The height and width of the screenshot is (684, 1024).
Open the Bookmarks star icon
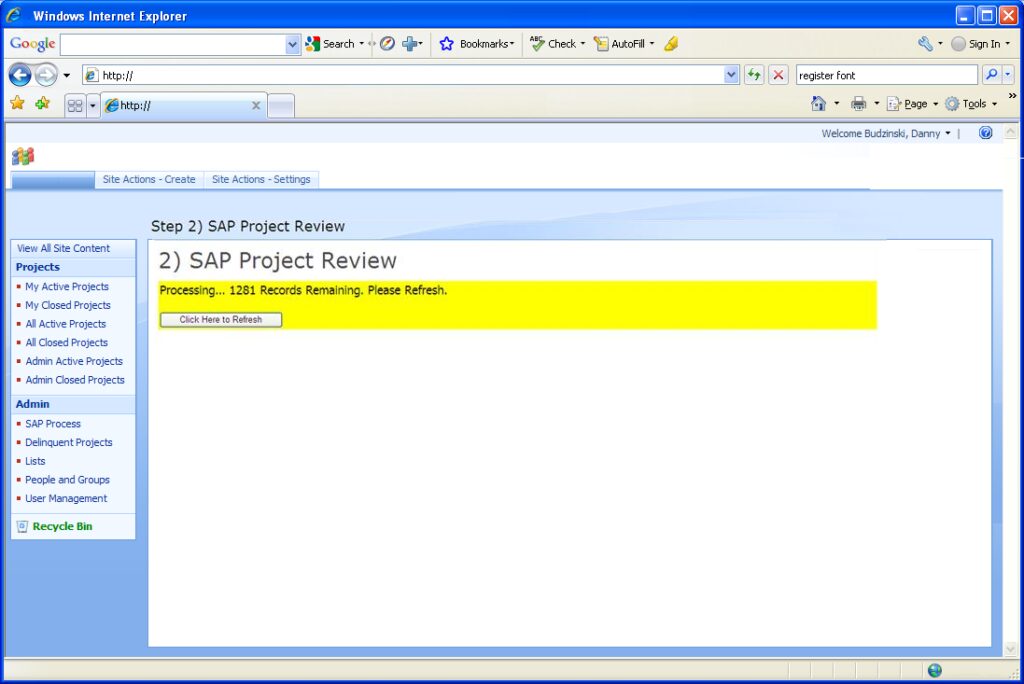point(446,43)
